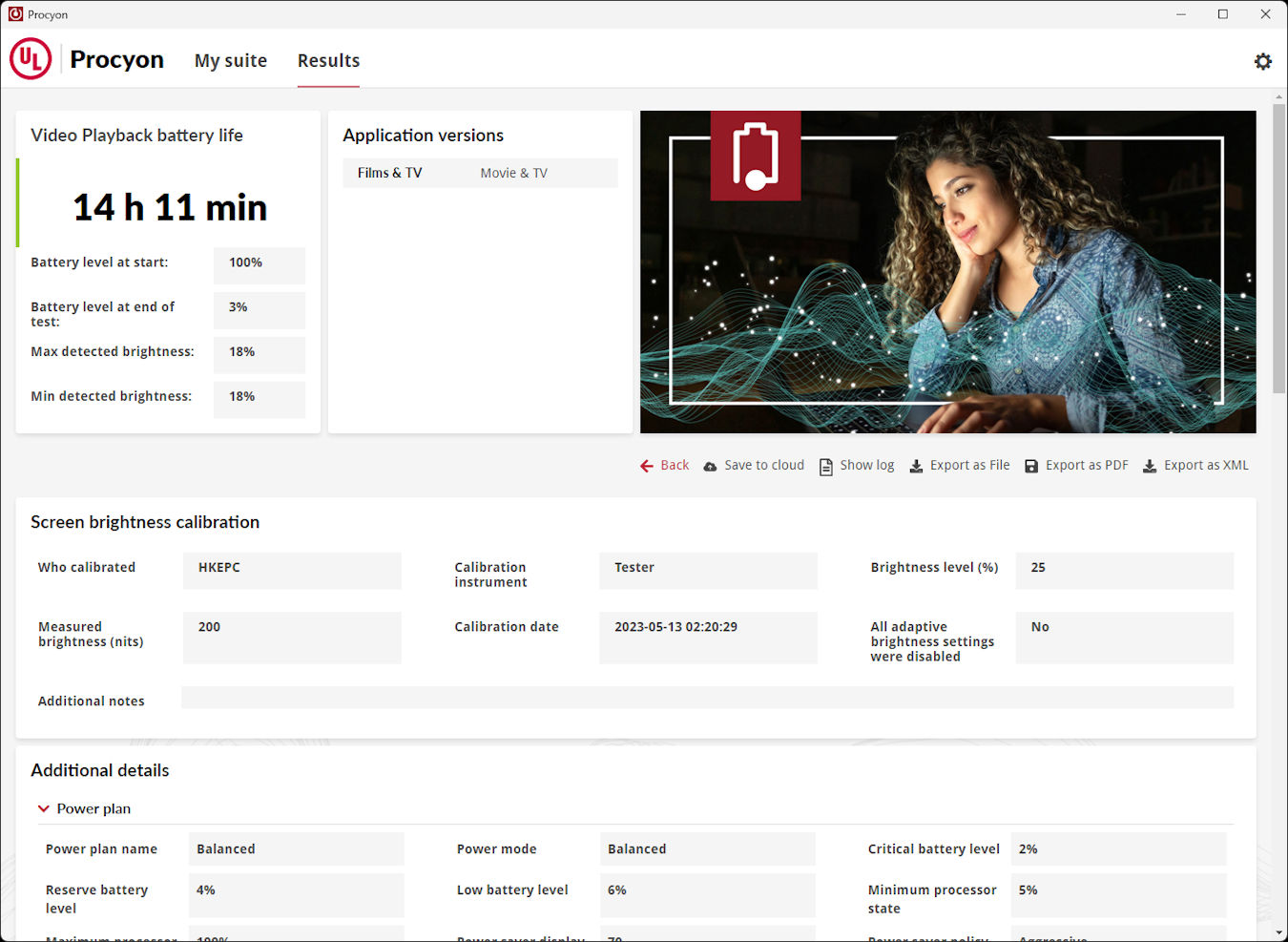Click the Export as XML download icon
The width and height of the screenshot is (1288, 942).
(1150, 467)
